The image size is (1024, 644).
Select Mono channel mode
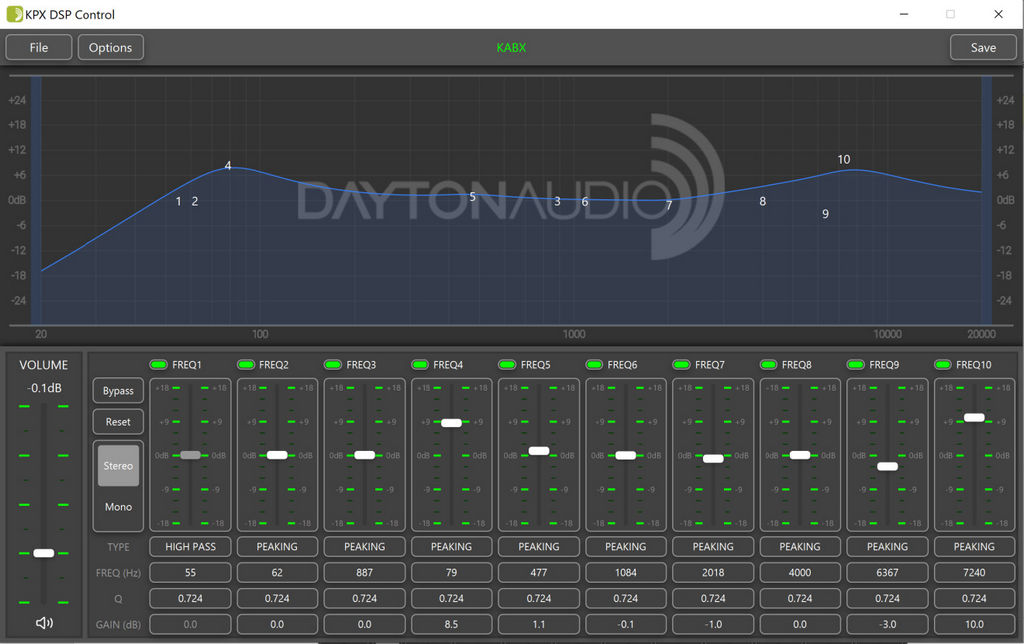(x=118, y=507)
